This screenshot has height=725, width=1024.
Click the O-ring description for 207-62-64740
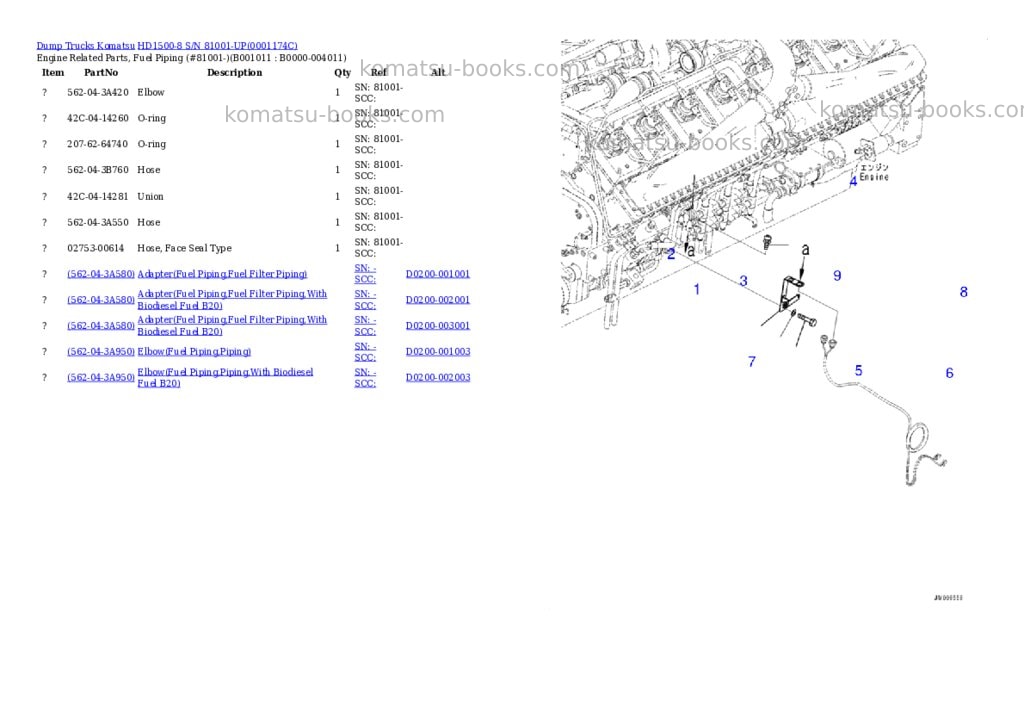coord(152,144)
